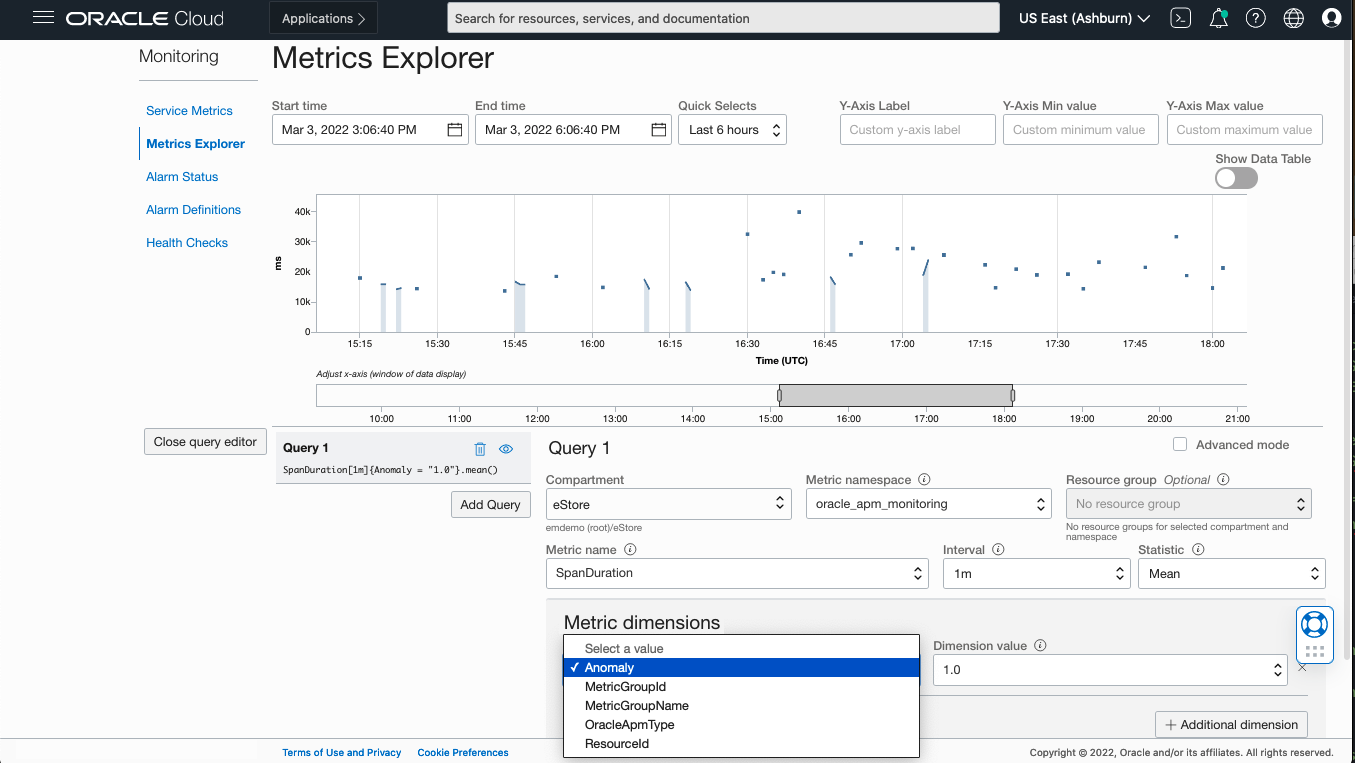Open the Metric namespace dropdown
This screenshot has width=1355, height=763.
928,503
